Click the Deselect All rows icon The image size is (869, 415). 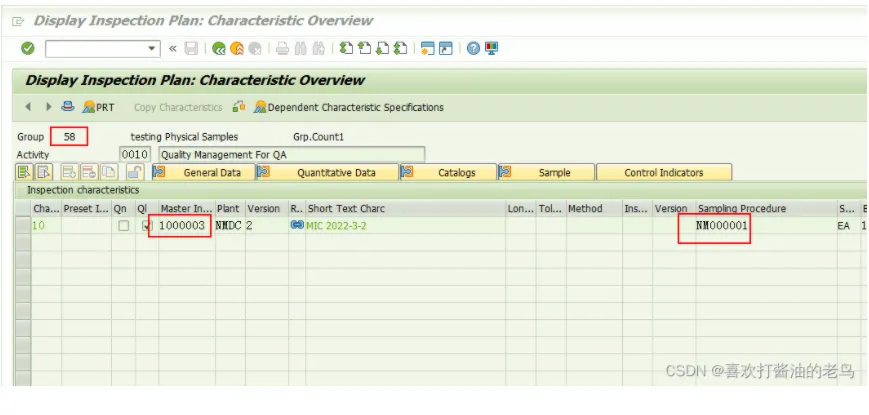pyautogui.click(x=43, y=172)
